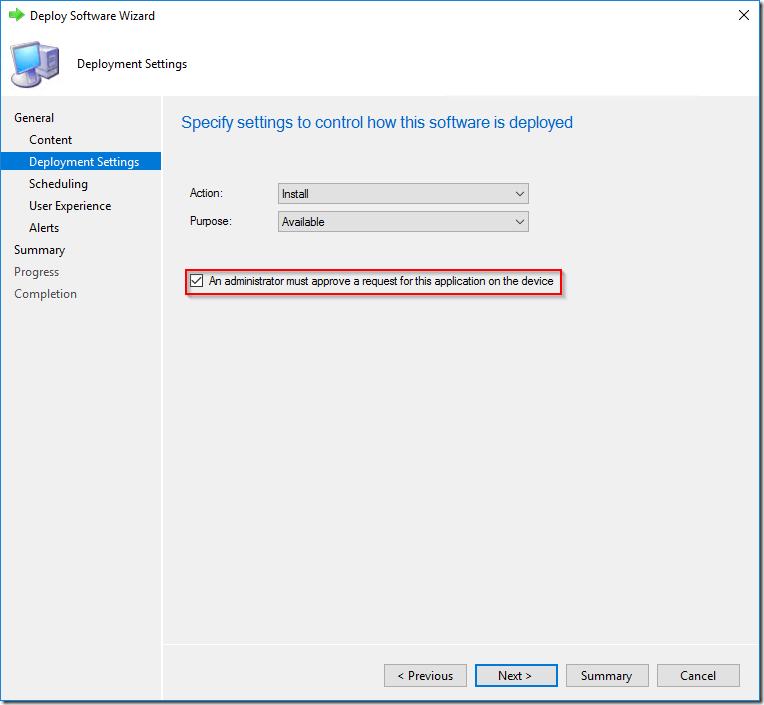
Task: Open the Scheduling step in sidebar
Action: [58, 184]
